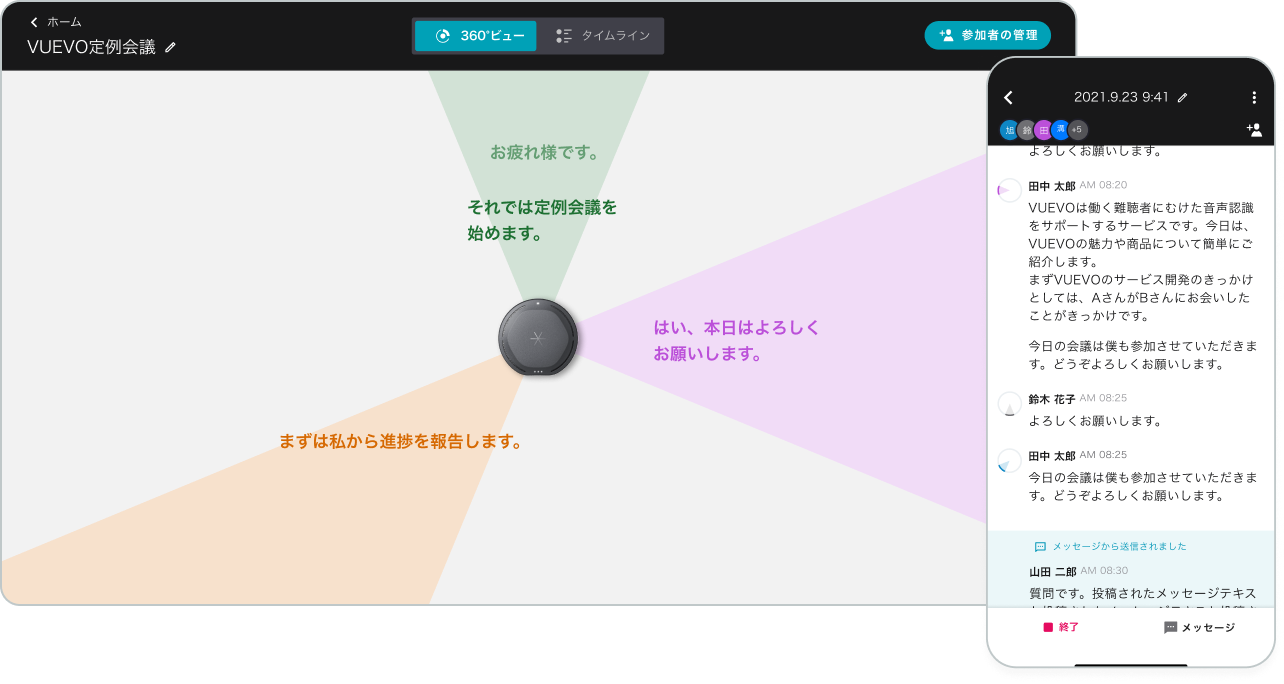Tap the speaker name 山田 二郎
The image size is (1284, 684).
click(1053, 572)
